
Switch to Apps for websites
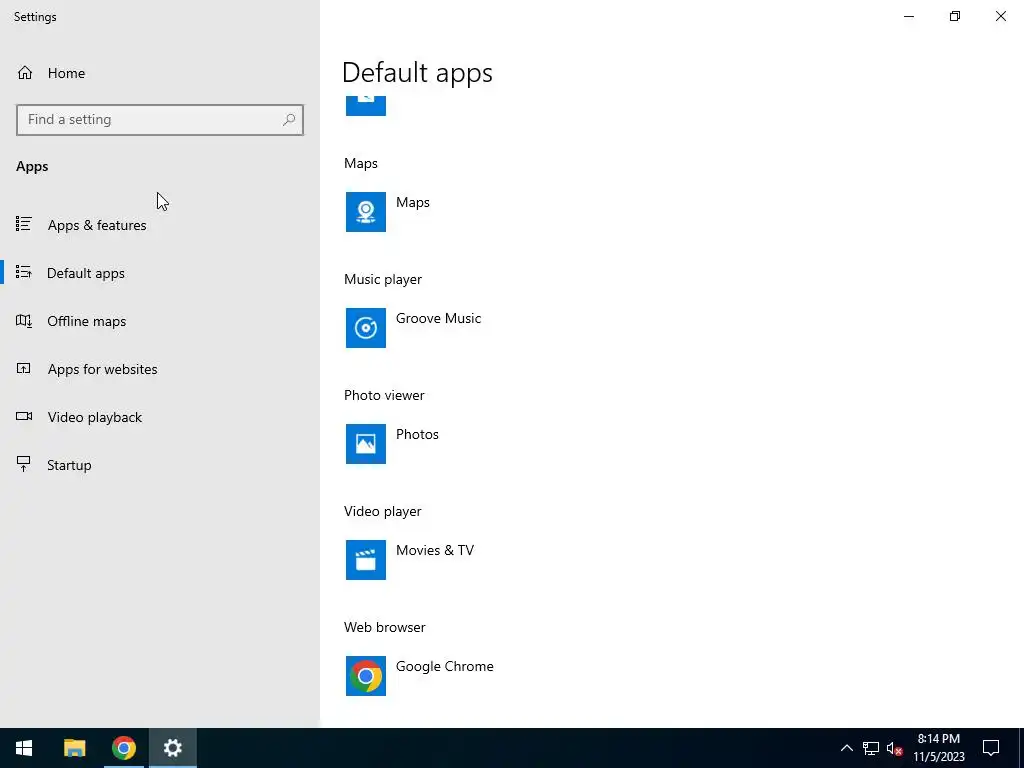(x=103, y=369)
